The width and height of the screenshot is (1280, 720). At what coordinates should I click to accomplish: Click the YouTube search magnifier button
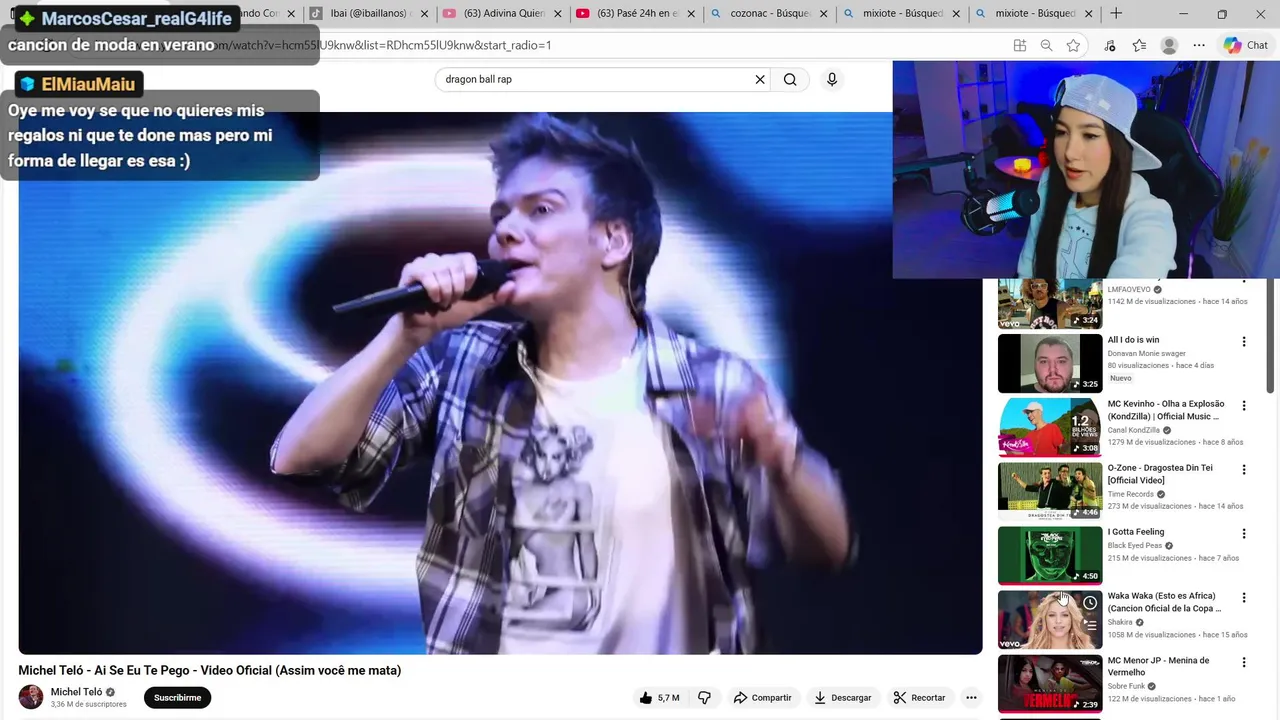[790, 79]
